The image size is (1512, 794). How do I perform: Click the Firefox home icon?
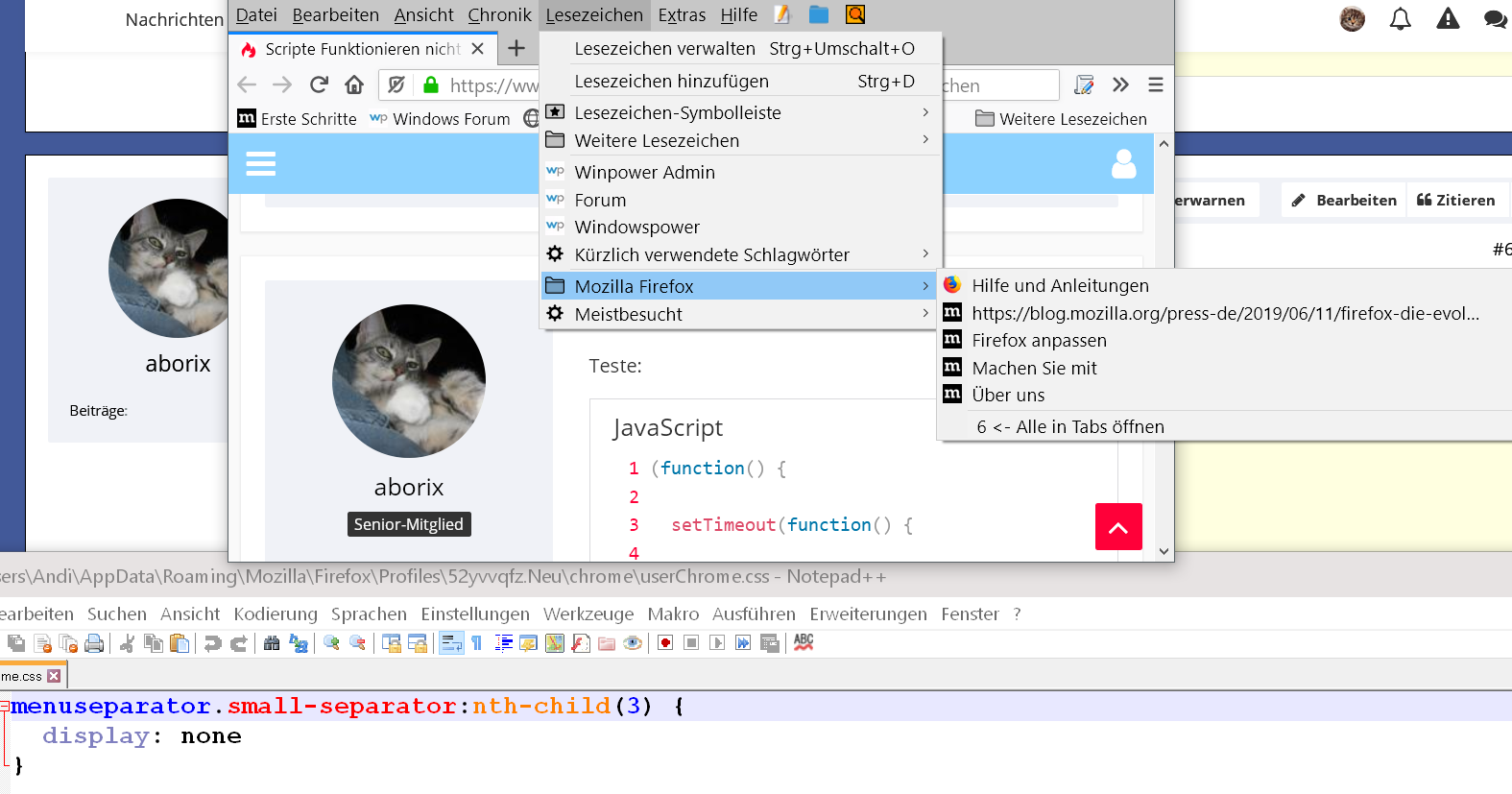(x=354, y=85)
